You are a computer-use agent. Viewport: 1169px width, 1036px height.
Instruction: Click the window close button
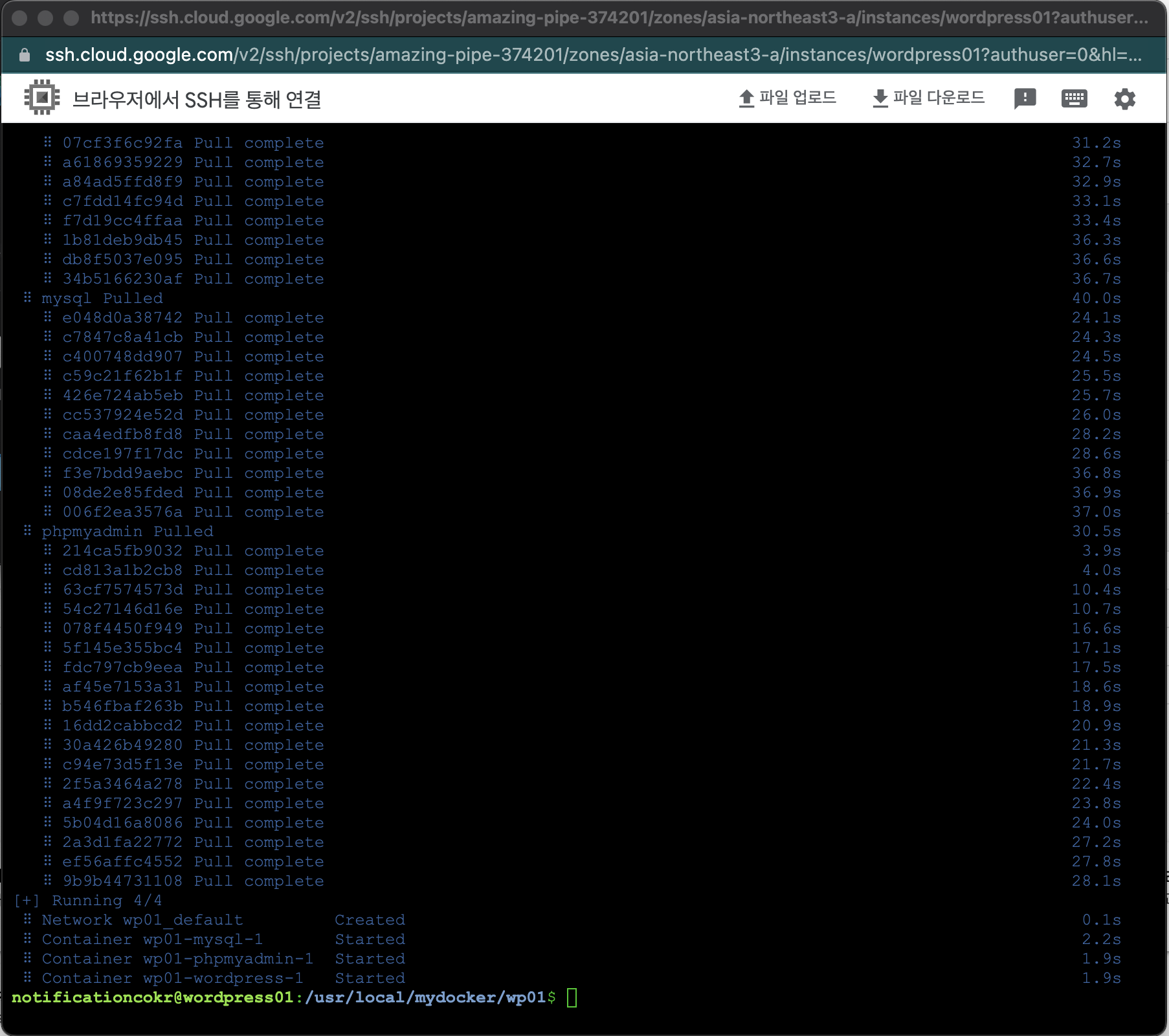pyautogui.click(x=19, y=17)
